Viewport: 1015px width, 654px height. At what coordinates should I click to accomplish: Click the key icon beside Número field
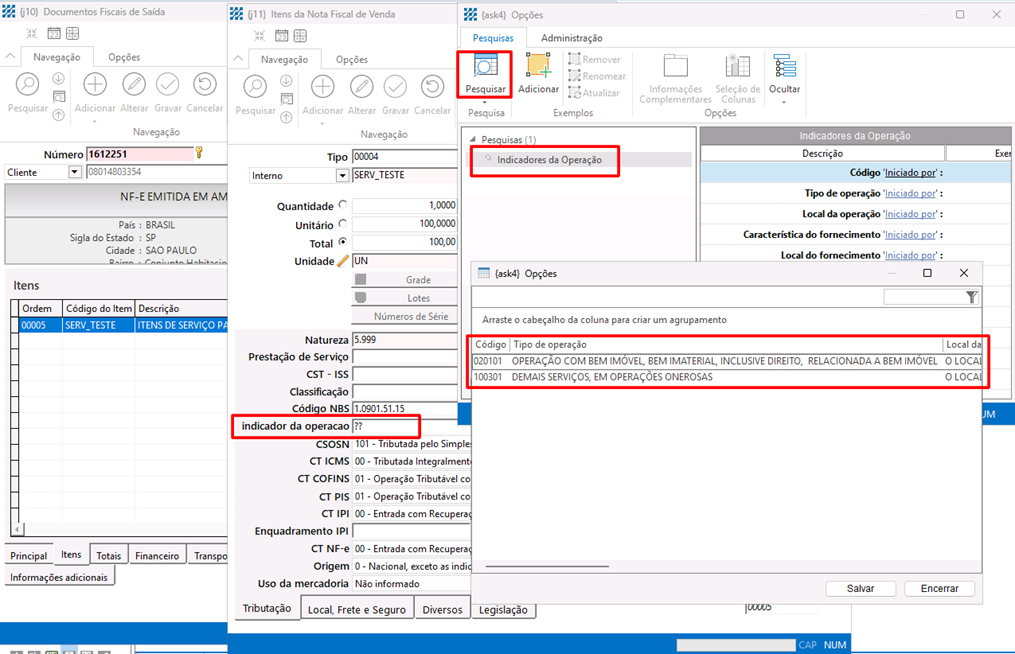tap(199, 153)
